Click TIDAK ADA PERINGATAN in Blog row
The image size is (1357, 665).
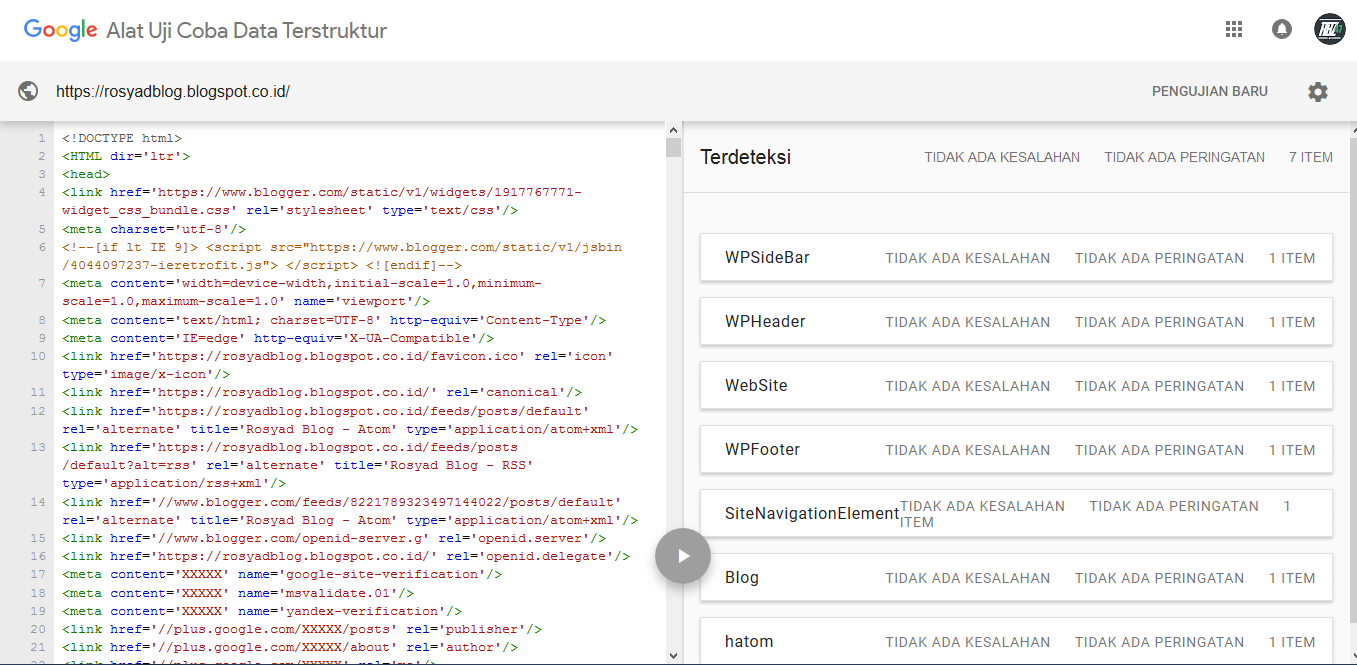(1160, 578)
